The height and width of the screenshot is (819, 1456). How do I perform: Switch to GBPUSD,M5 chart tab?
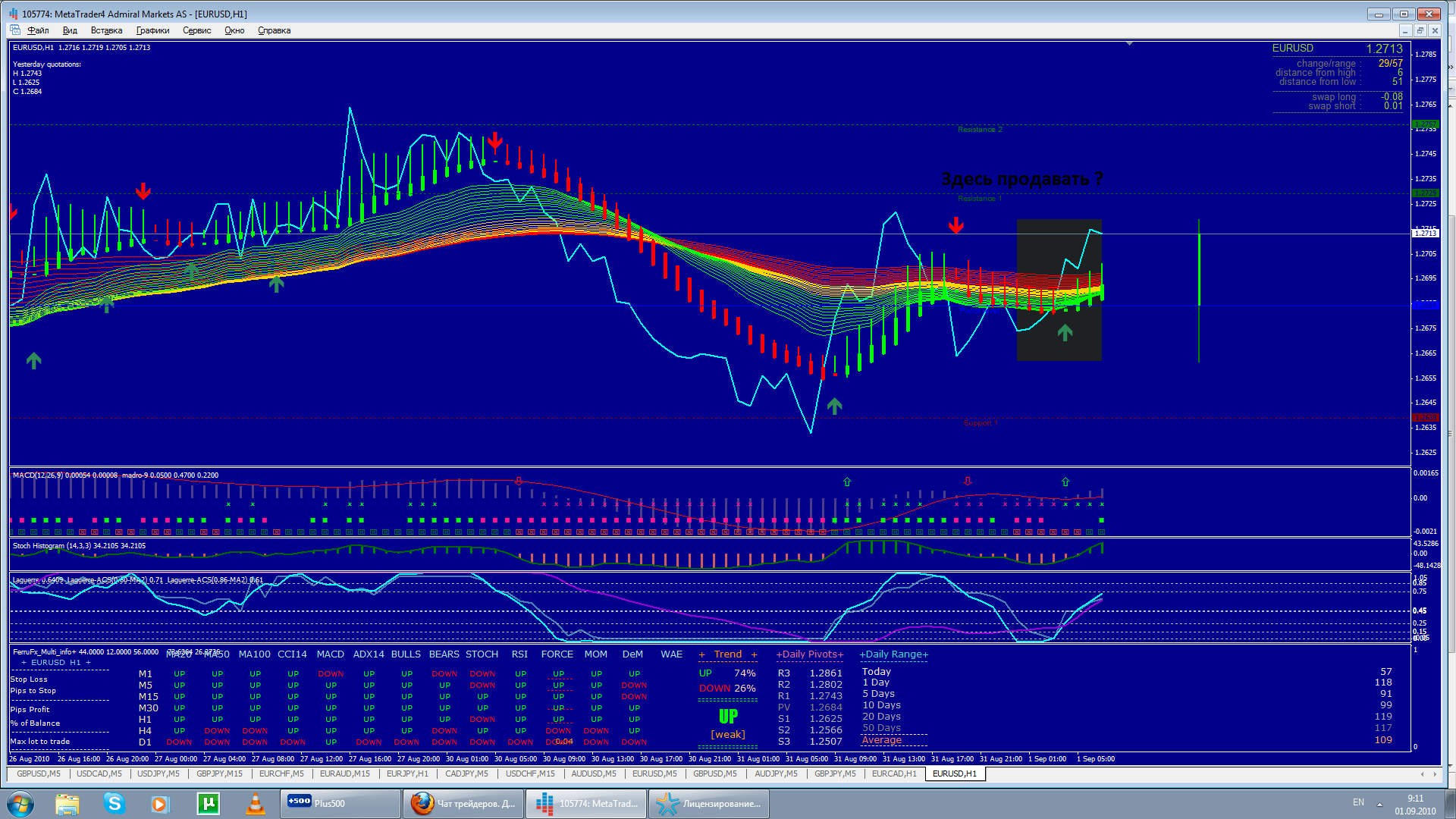tap(38, 773)
